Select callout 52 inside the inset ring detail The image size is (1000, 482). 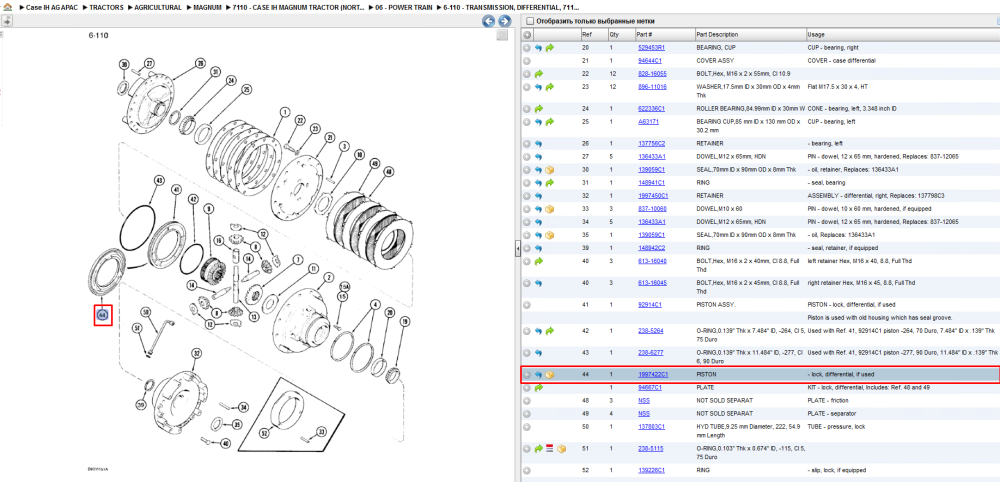point(265,434)
